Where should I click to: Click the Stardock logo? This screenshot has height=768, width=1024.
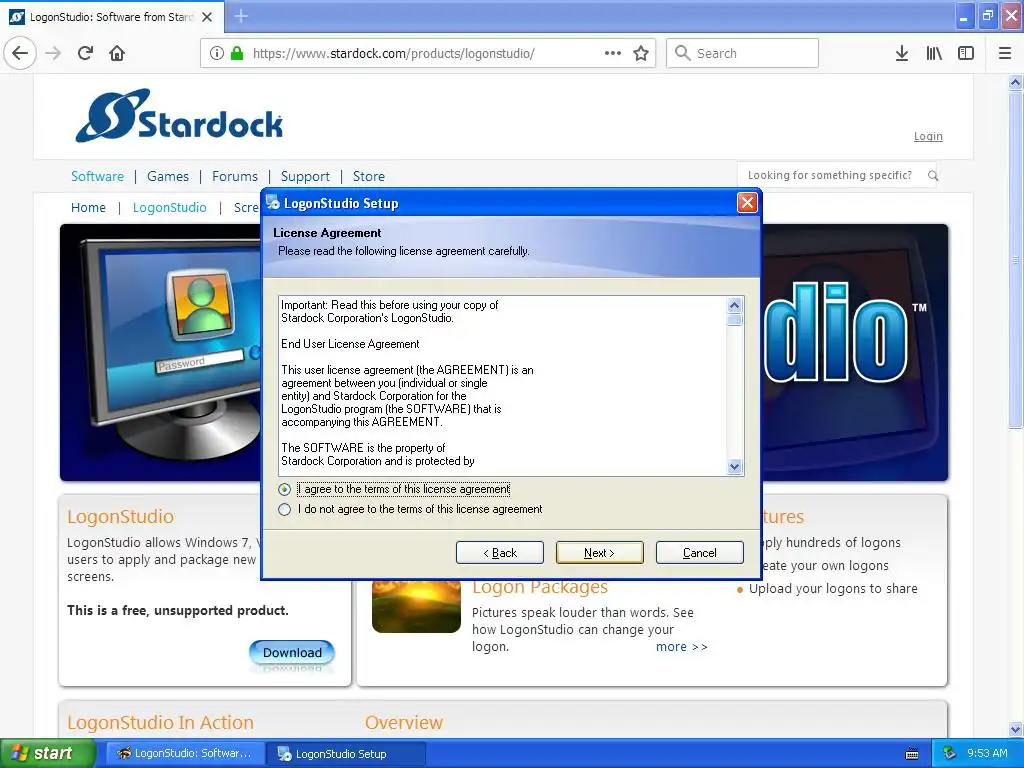coord(179,116)
